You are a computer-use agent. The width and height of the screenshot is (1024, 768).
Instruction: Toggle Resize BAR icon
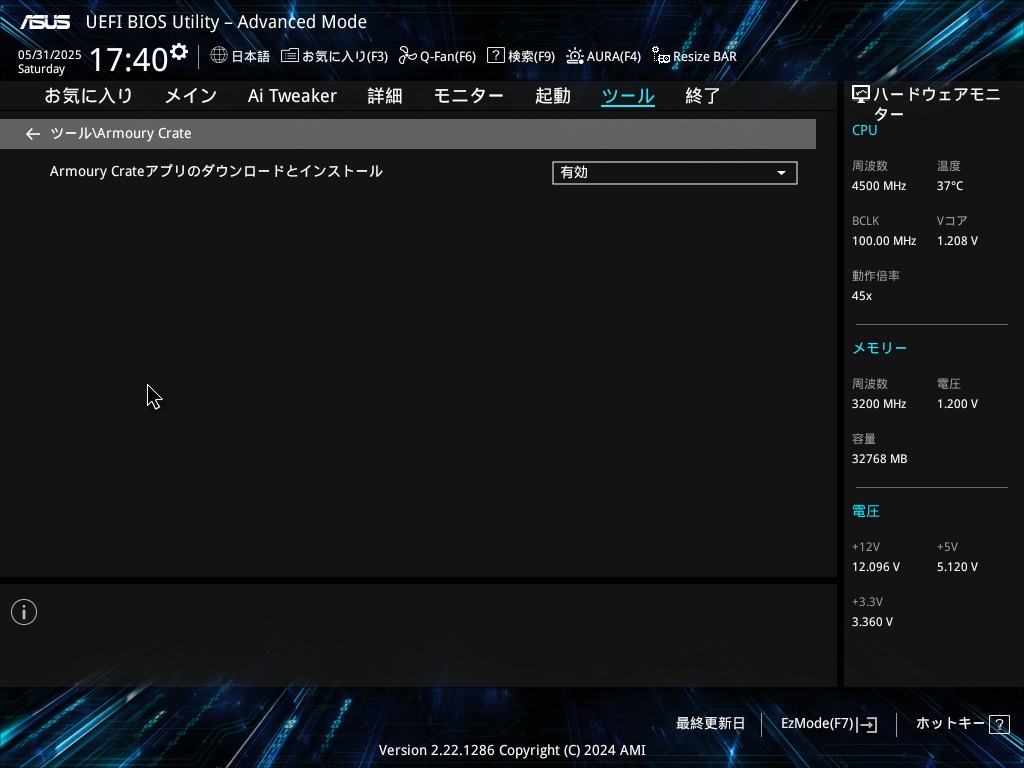pyautogui.click(x=661, y=56)
